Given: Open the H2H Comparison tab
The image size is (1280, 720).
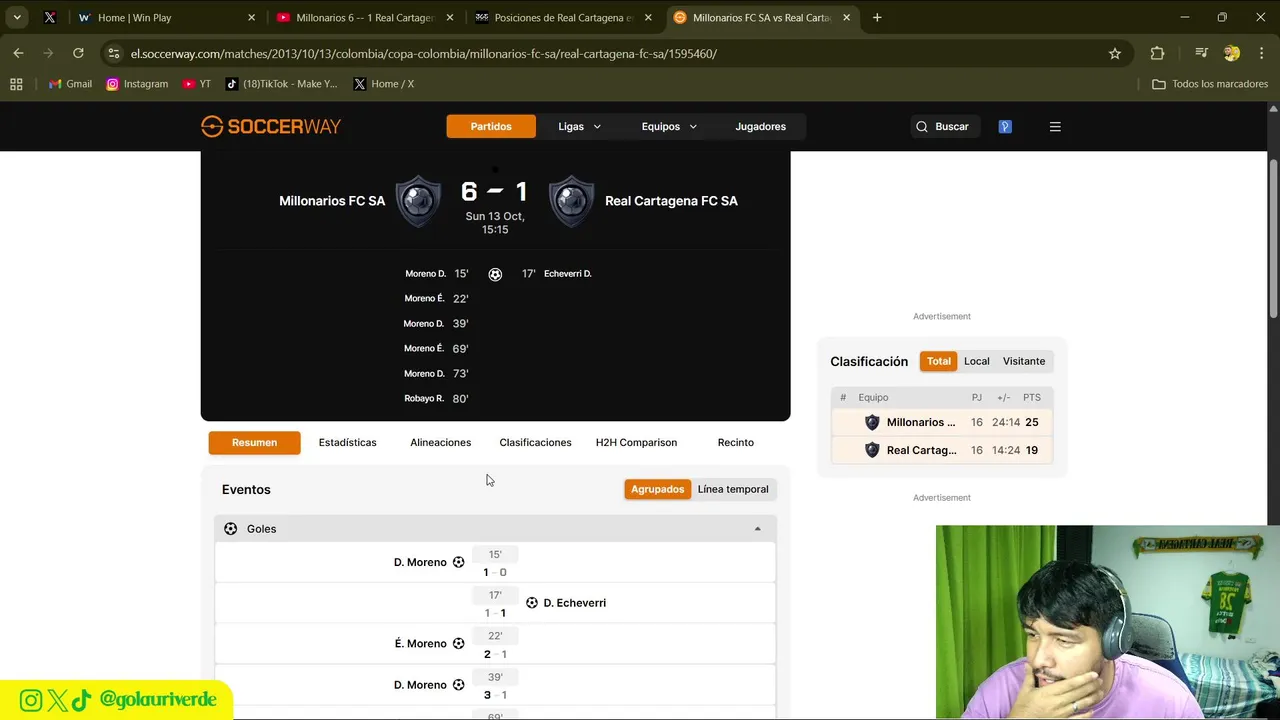Looking at the screenshot, I should coord(636,443).
